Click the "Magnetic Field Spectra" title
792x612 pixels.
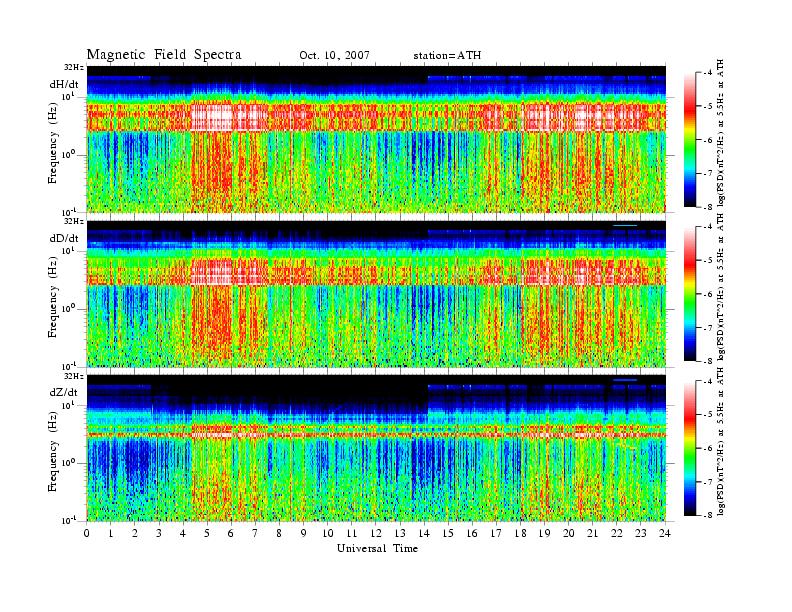[164, 55]
